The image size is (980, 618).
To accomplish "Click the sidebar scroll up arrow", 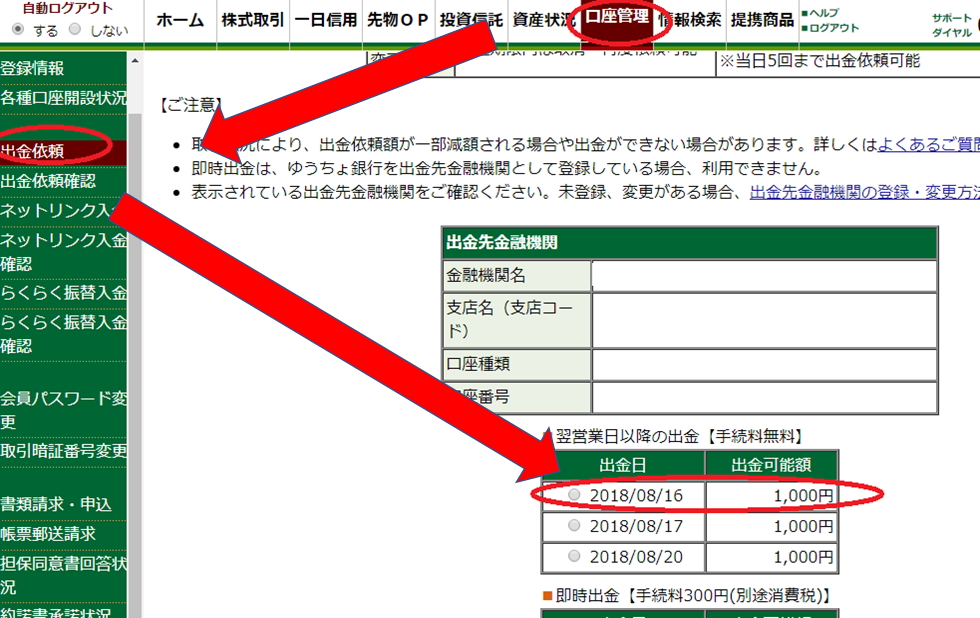I will pyautogui.click(x=134, y=61).
